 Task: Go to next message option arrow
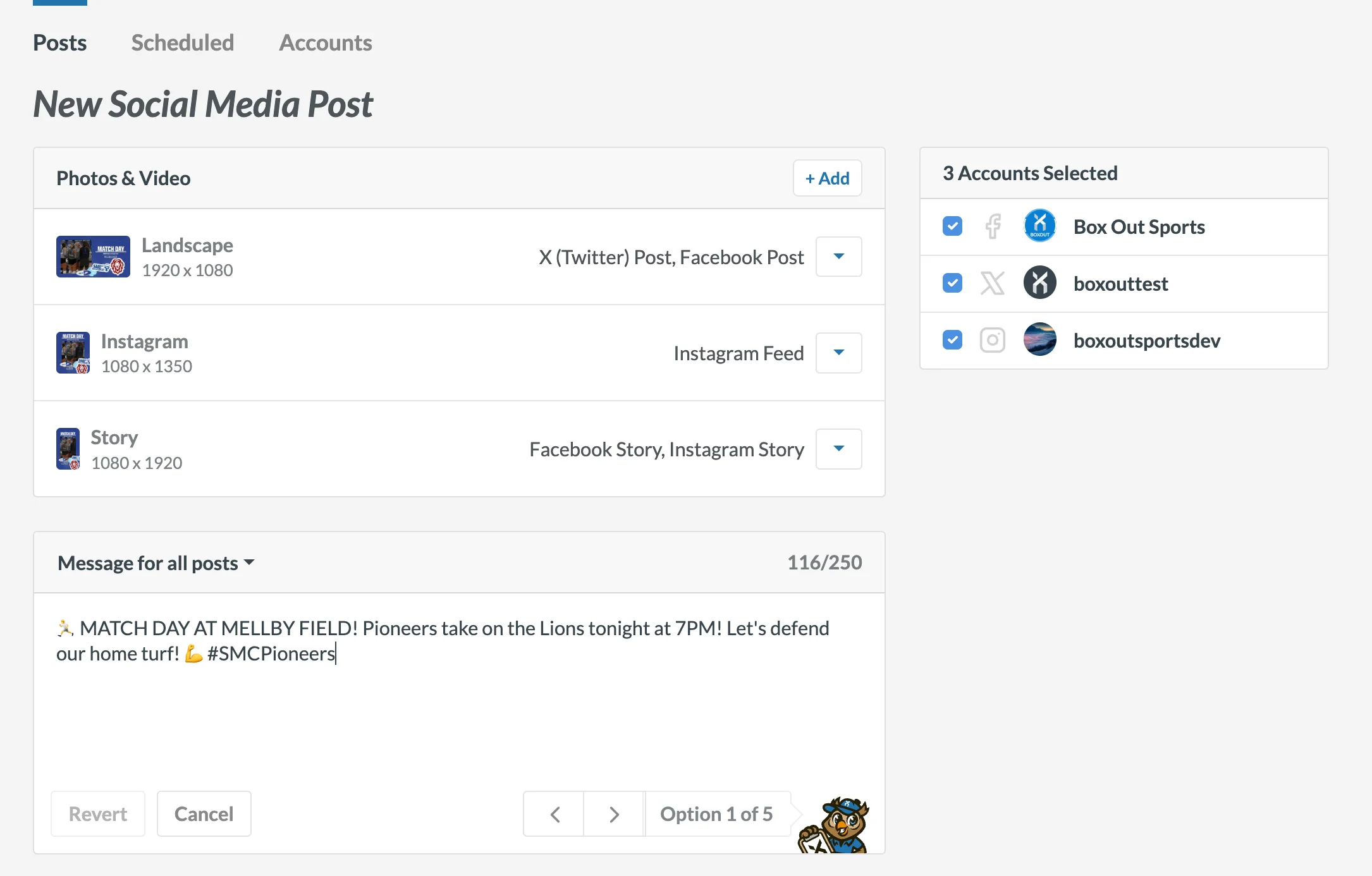tap(614, 814)
